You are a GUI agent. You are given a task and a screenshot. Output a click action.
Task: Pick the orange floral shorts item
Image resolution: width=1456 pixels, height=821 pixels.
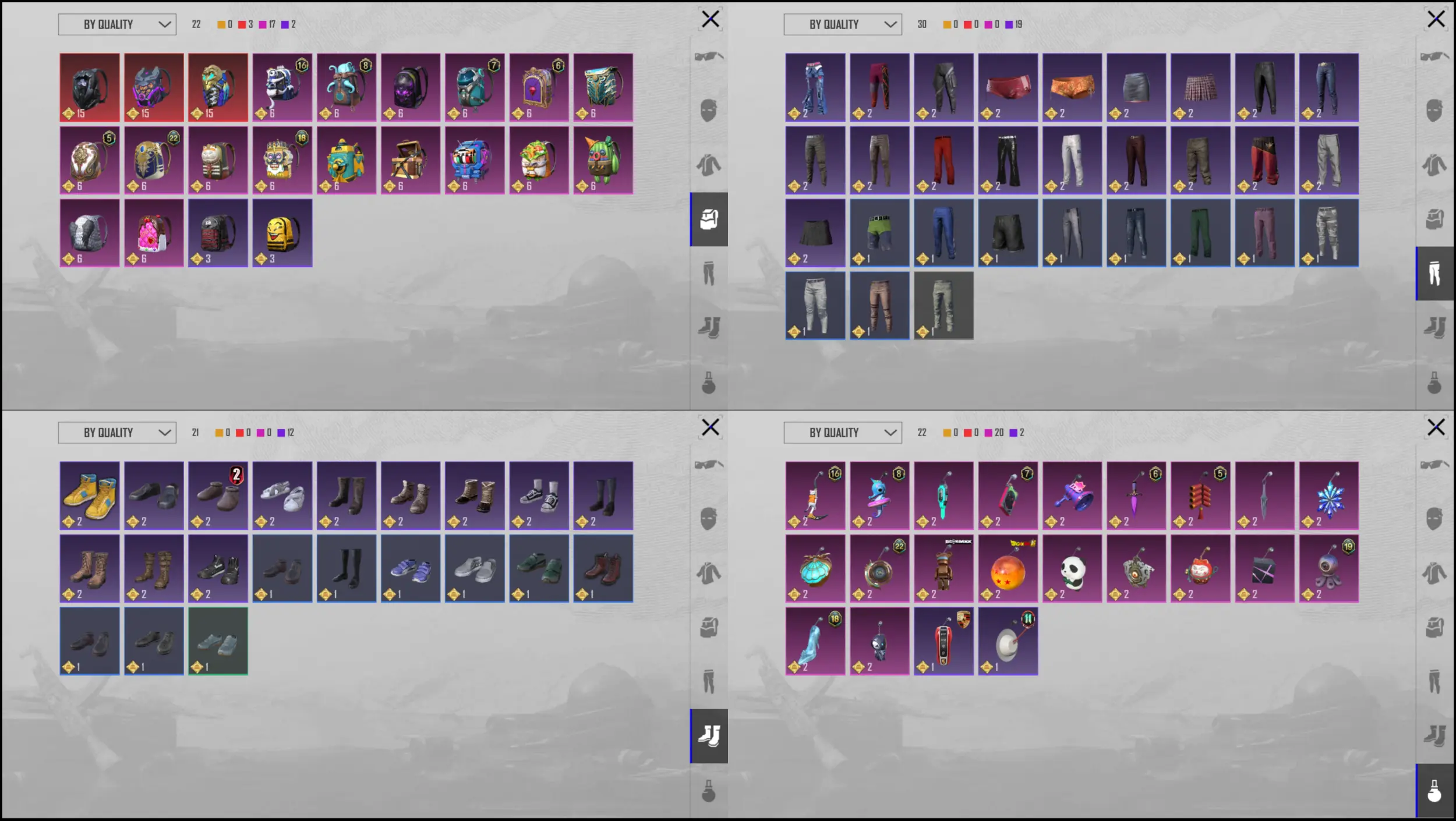coord(1072,88)
